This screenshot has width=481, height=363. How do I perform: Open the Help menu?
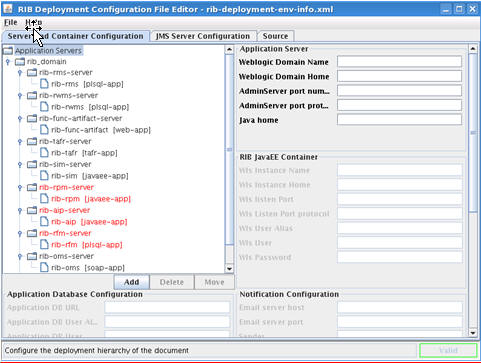(x=33, y=23)
